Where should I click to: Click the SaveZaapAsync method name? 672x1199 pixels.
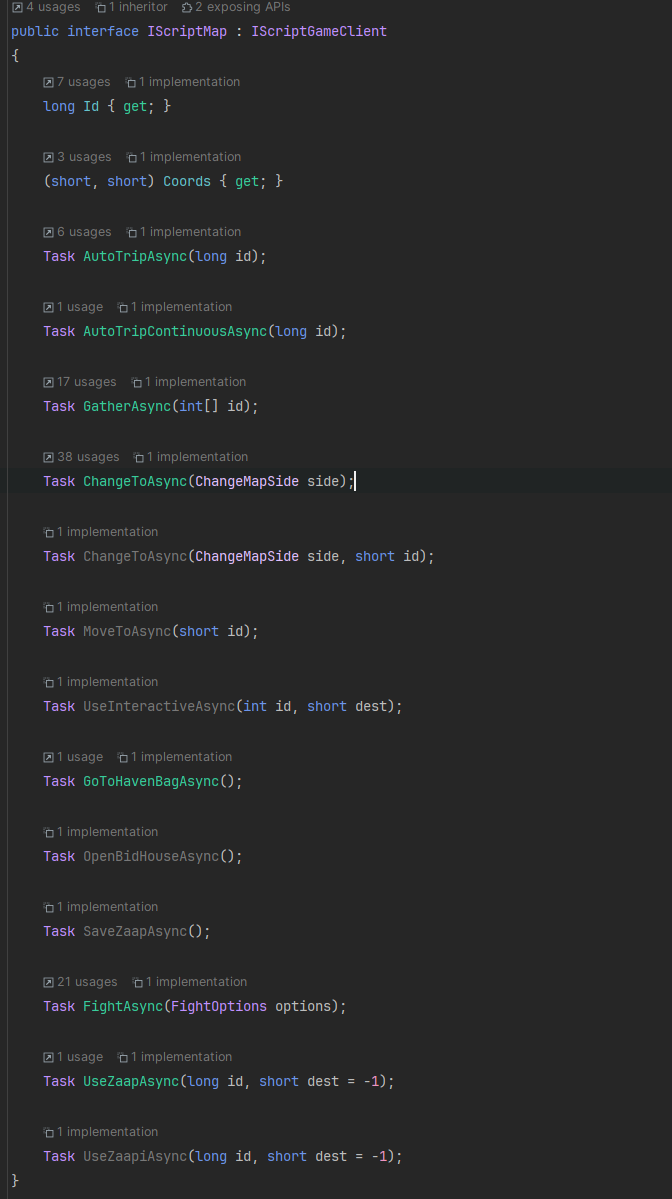(135, 931)
